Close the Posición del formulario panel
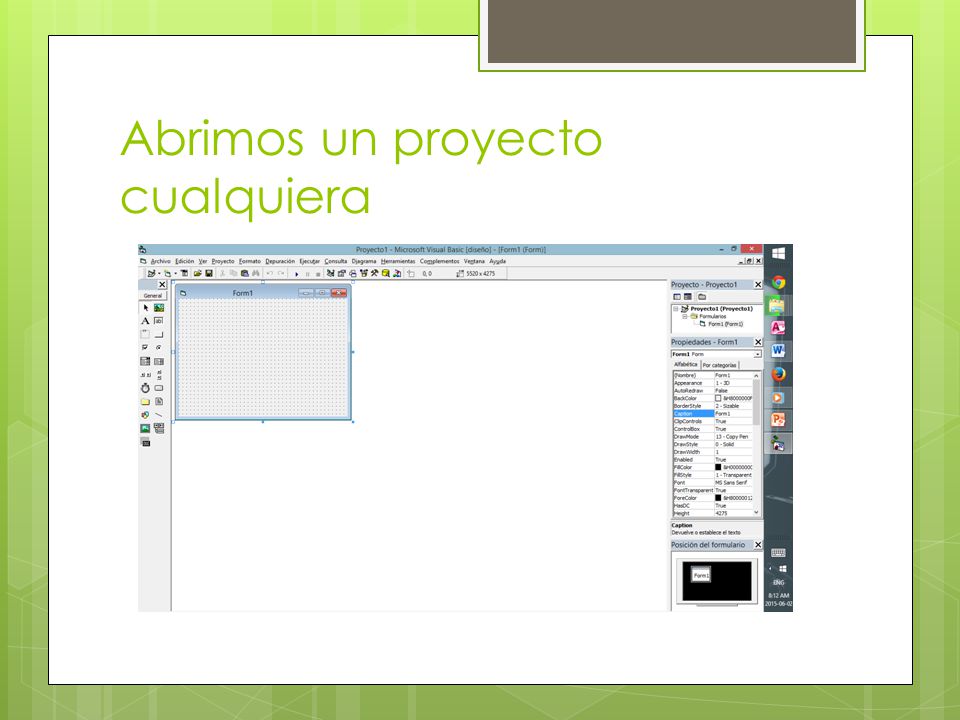 click(757, 545)
